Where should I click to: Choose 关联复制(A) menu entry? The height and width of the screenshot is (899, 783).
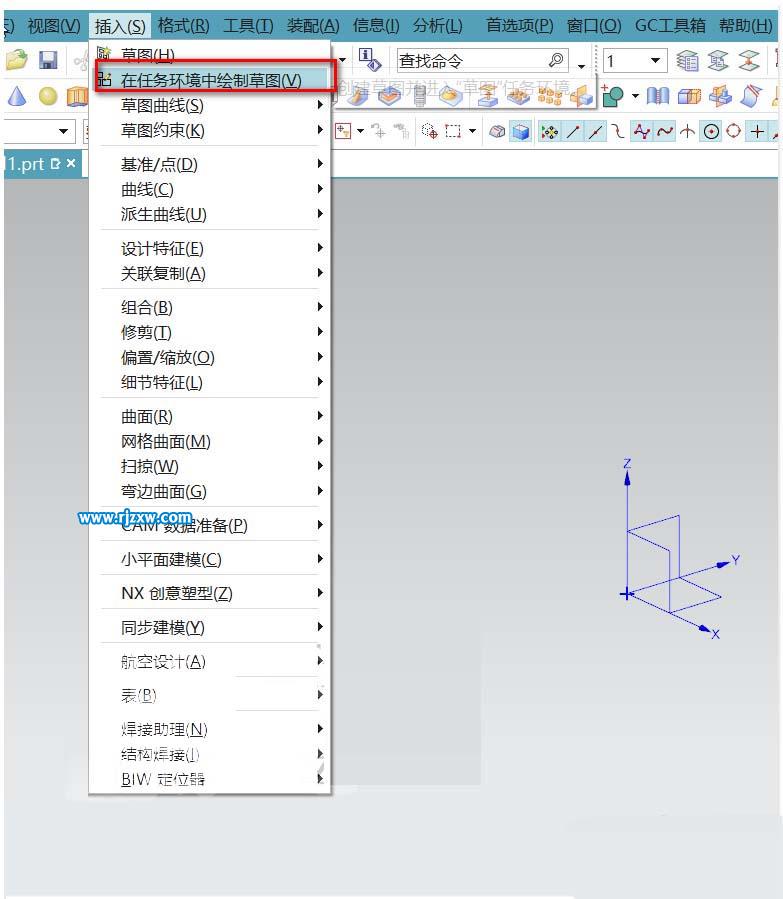(163, 273)
